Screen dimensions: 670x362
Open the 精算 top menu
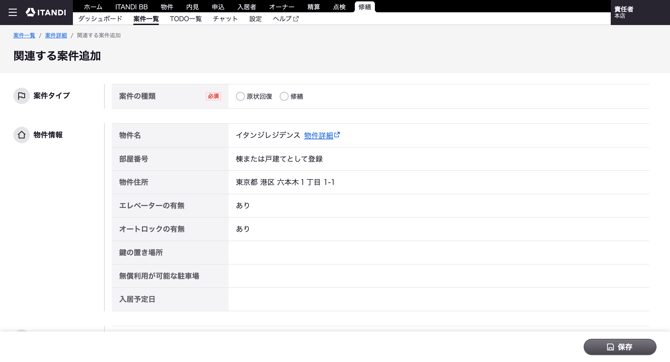(x=314, y=7)
